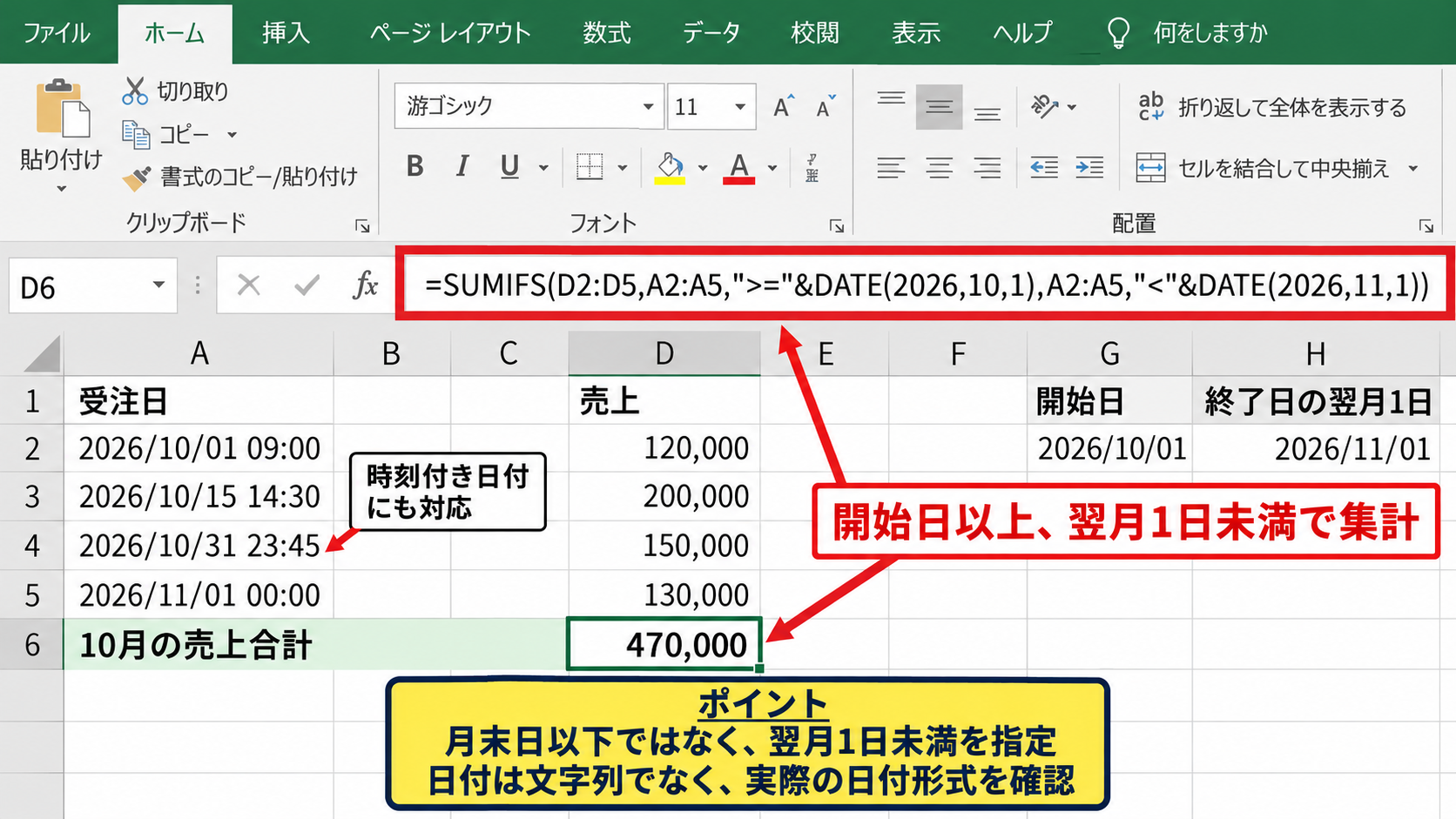The image size is (1456, 819).
Task: Click the select all corner triangle
Action: coord(41,354)
